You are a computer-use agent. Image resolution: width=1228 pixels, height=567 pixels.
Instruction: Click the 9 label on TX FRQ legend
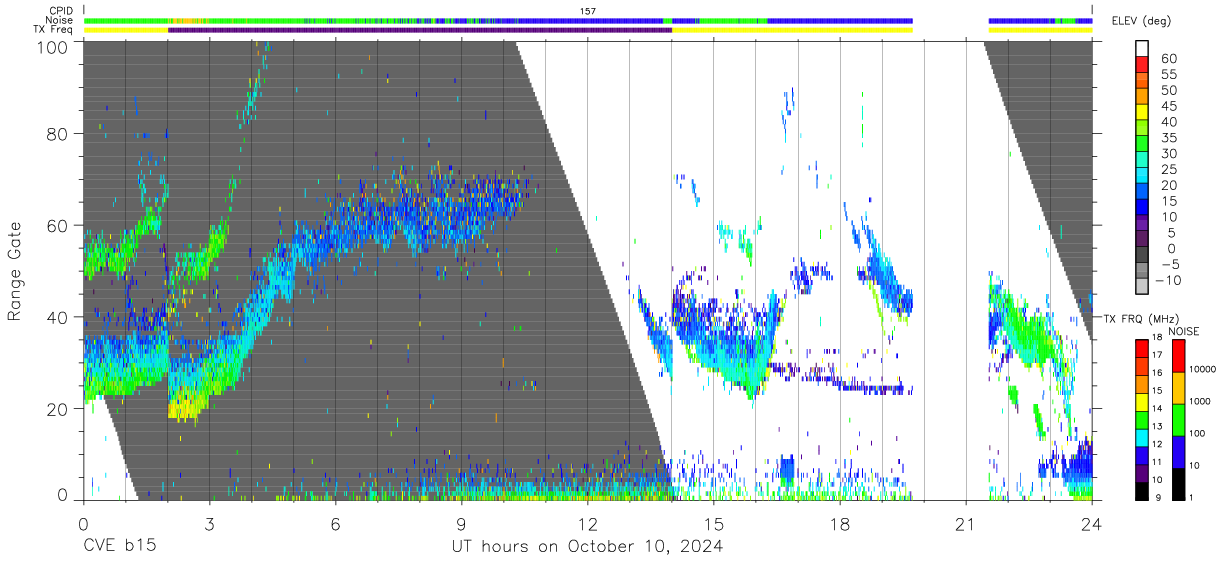1159,498
